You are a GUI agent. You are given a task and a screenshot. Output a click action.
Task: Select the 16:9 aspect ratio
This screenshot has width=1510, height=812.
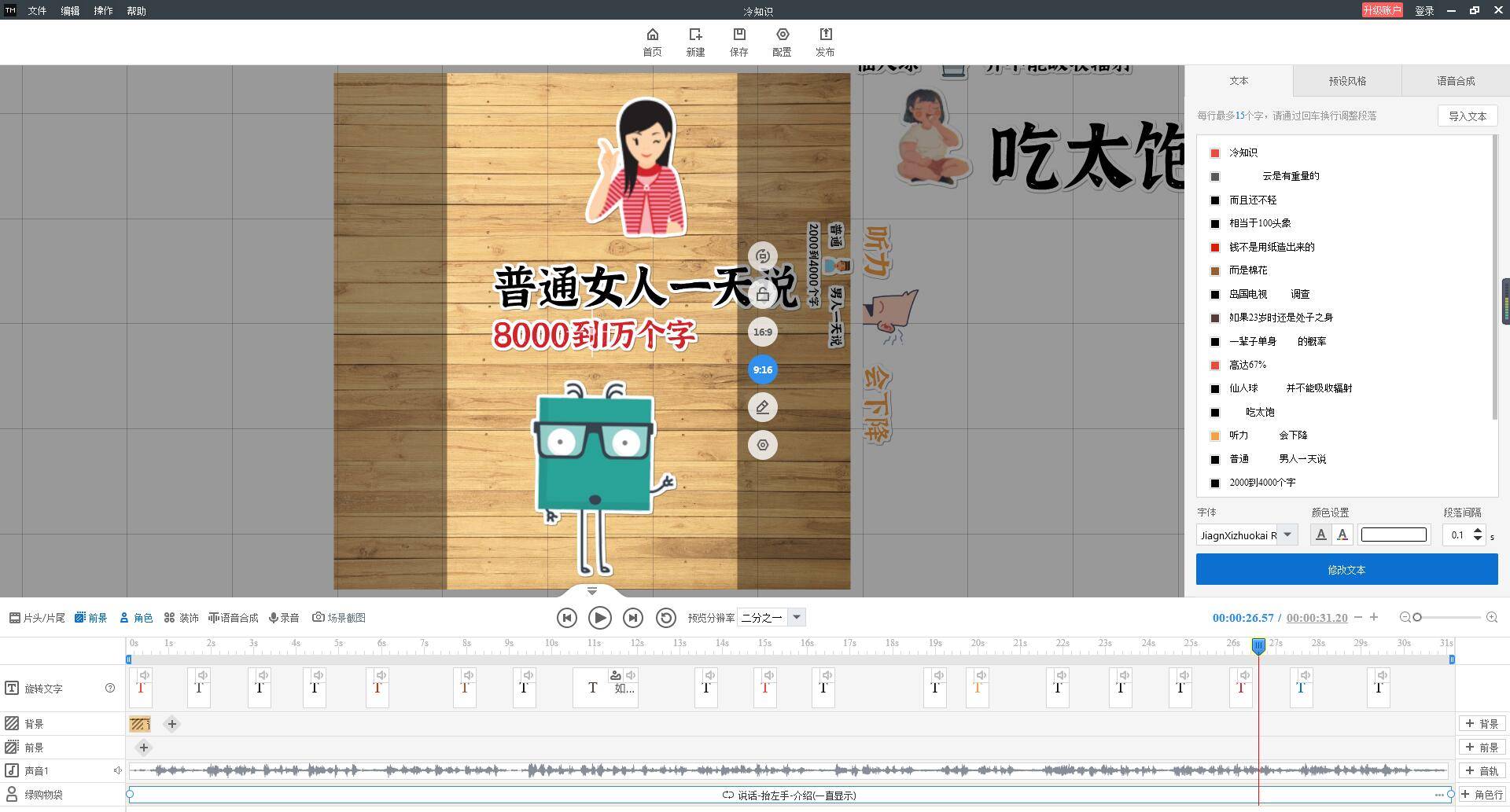(762, 332)
